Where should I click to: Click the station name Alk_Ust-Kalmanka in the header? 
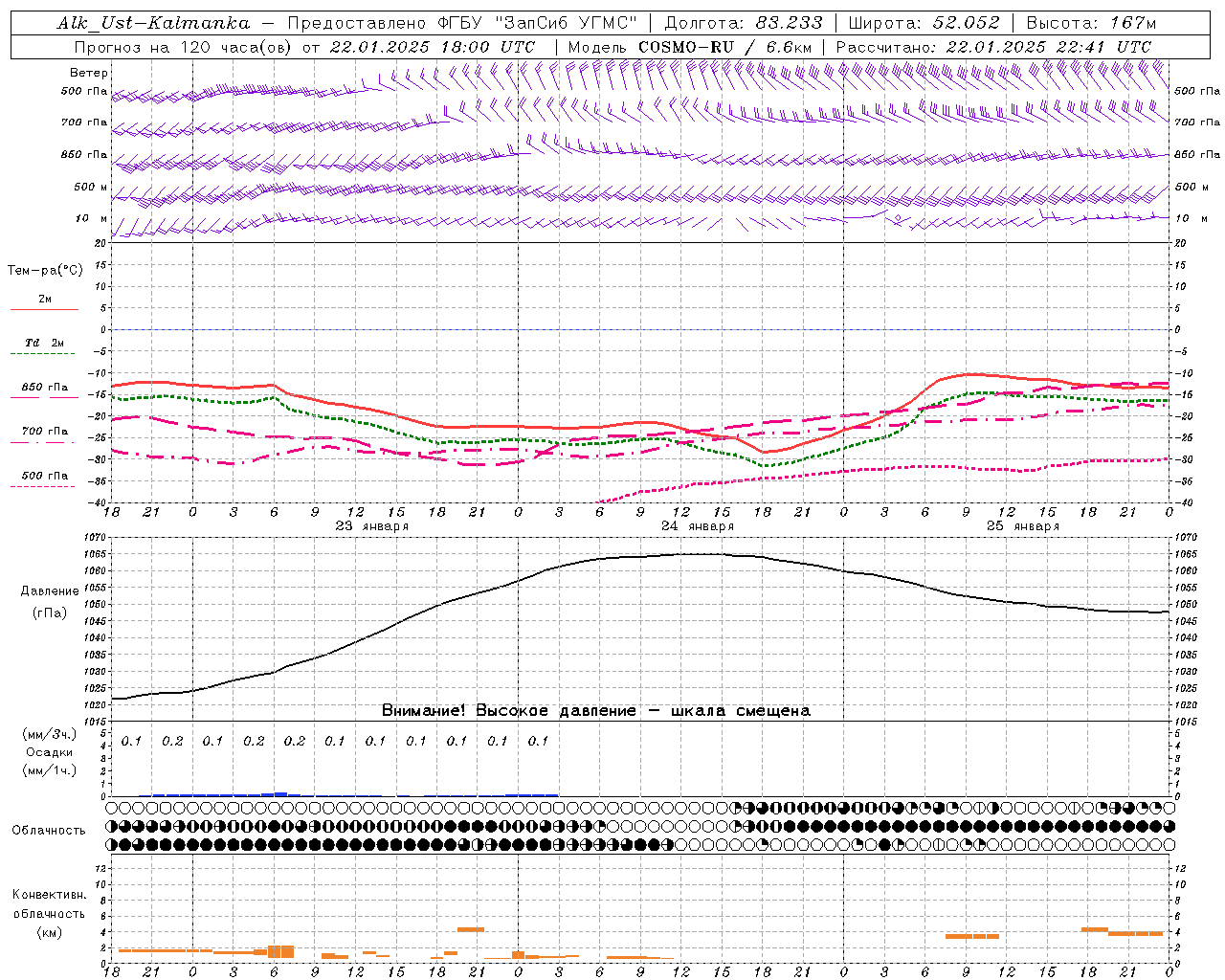click(x=153, y=23)
